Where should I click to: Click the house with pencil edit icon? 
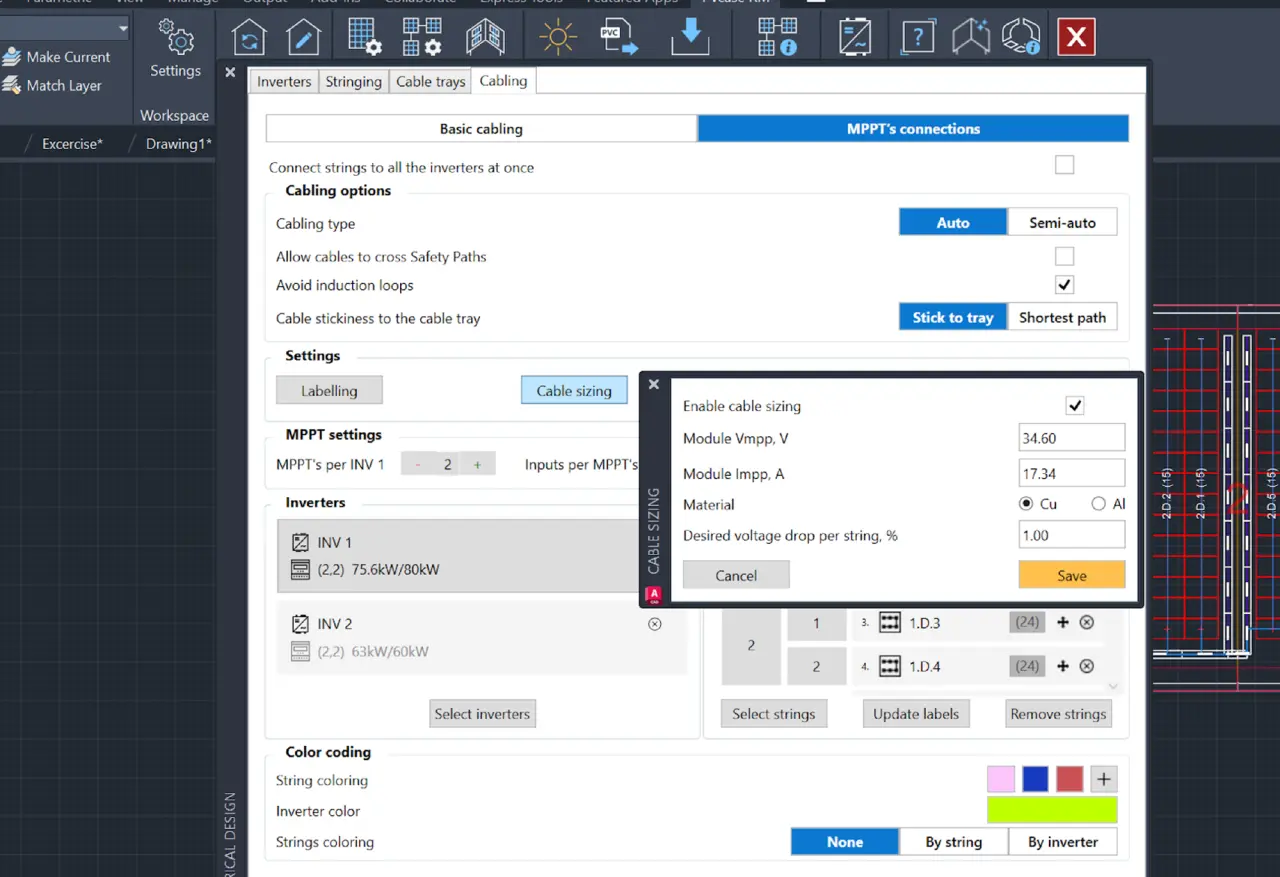point(303,38)
